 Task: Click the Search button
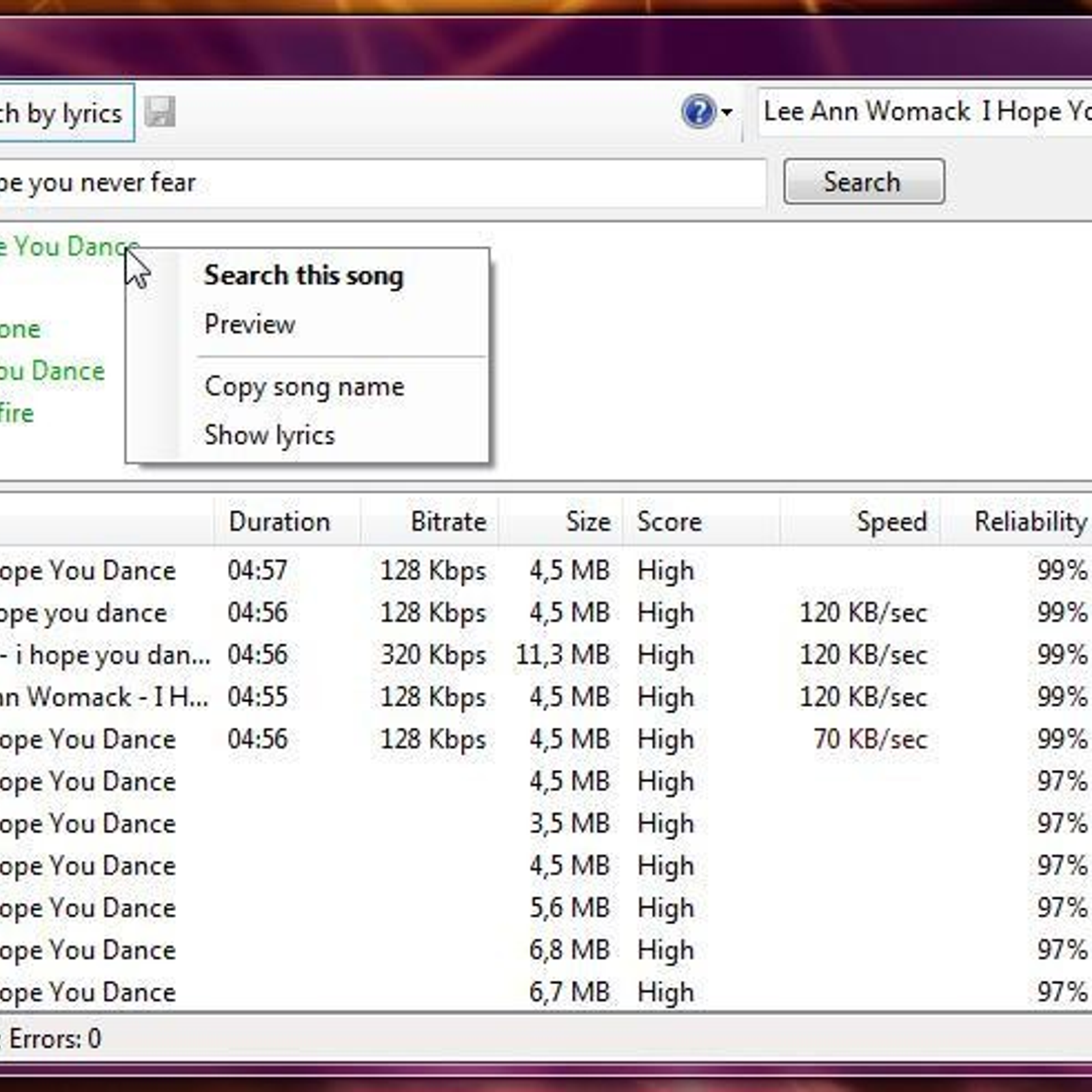point(864,182)
